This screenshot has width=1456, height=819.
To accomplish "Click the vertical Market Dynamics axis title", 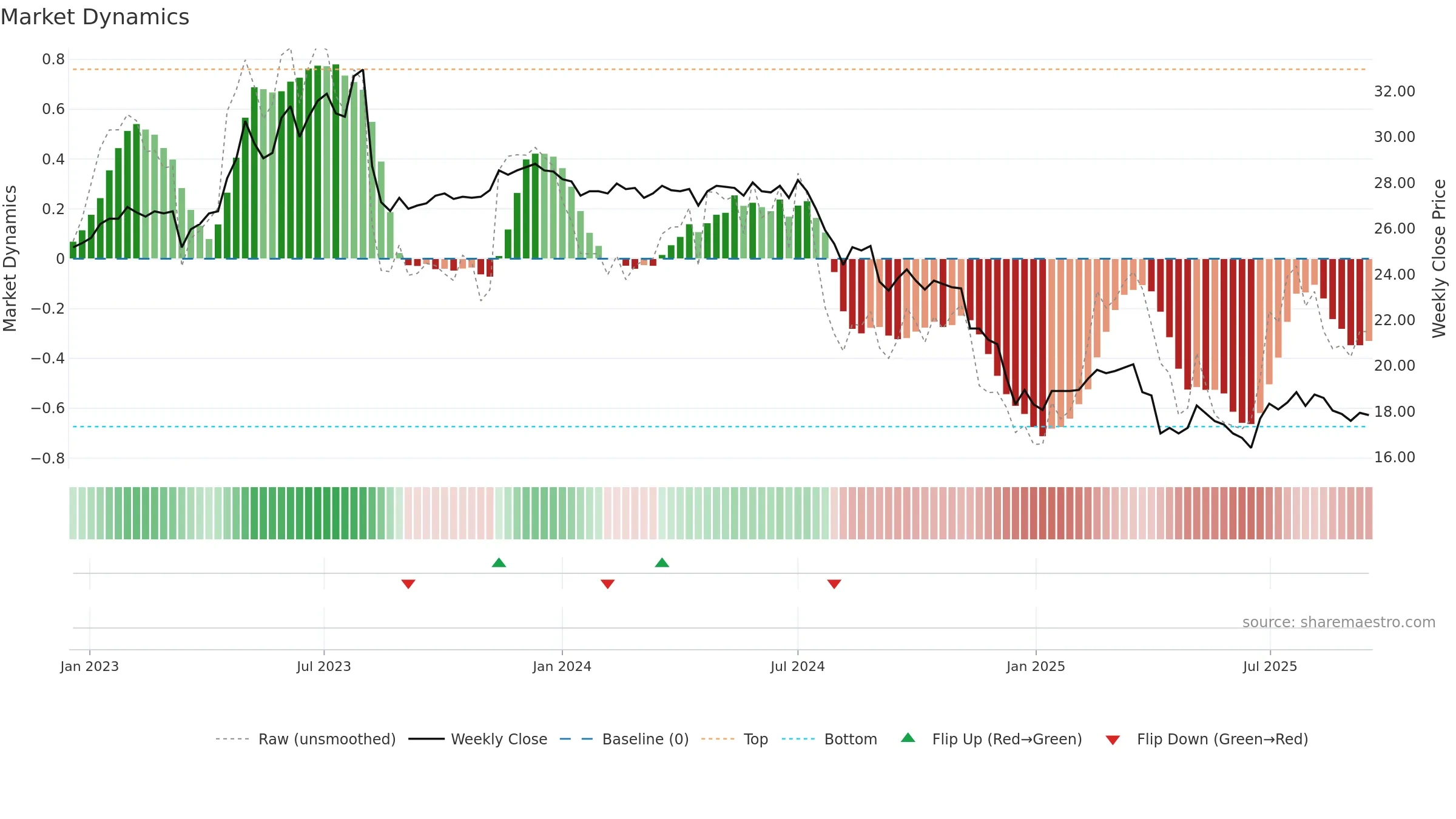I will [10, 258].
